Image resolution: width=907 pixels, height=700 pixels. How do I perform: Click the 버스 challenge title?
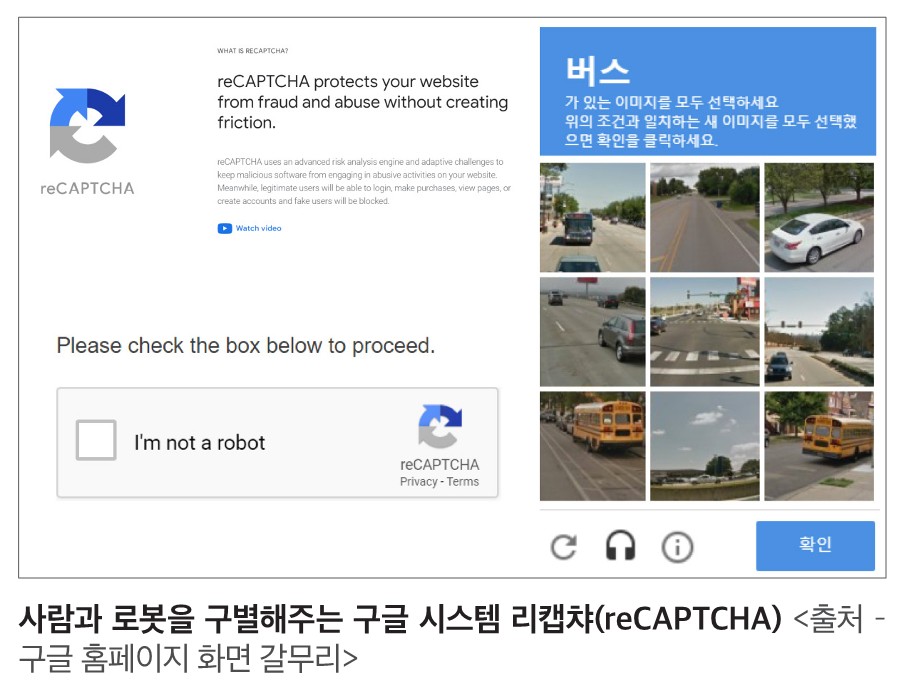click(598, 71)
